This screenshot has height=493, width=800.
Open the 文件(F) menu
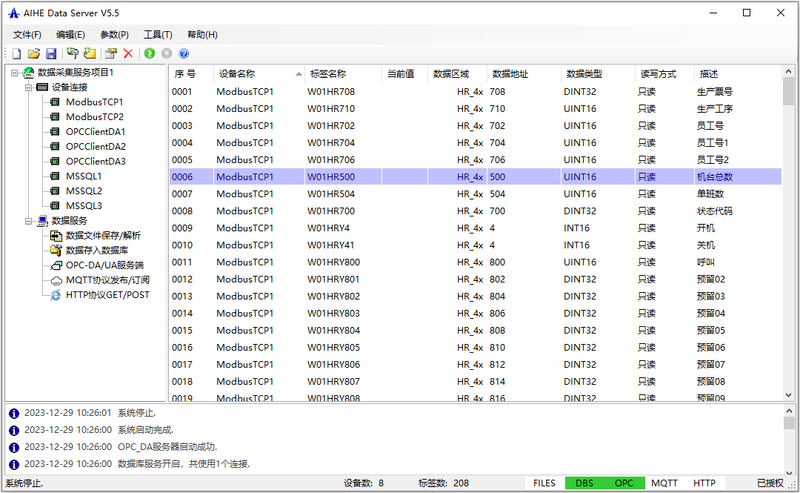(27, 35)
